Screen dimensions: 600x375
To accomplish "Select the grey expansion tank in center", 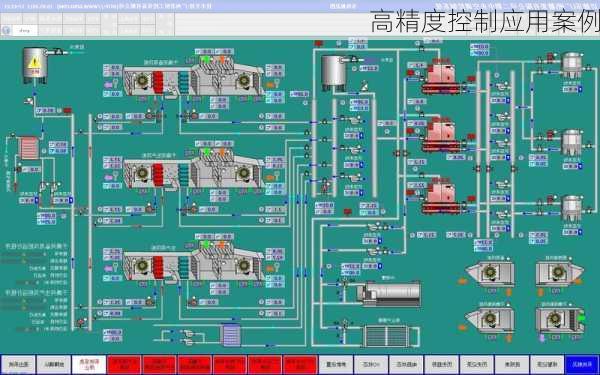I will click(334, 73).
